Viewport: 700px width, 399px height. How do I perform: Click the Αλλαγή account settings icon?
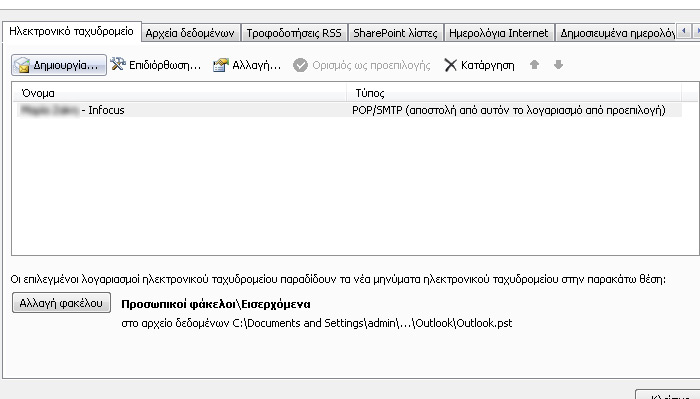[x=221, y=65]
